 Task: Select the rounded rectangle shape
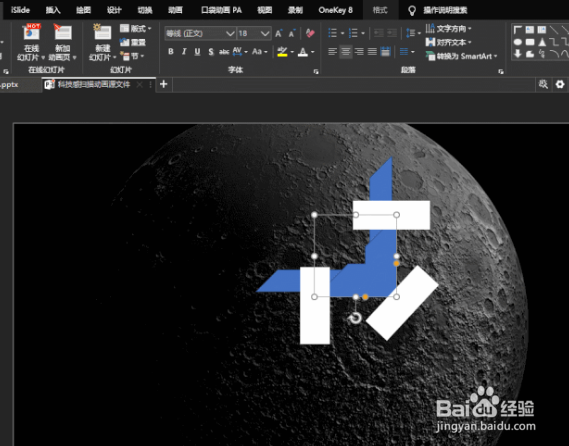click(x=530, y=42)
